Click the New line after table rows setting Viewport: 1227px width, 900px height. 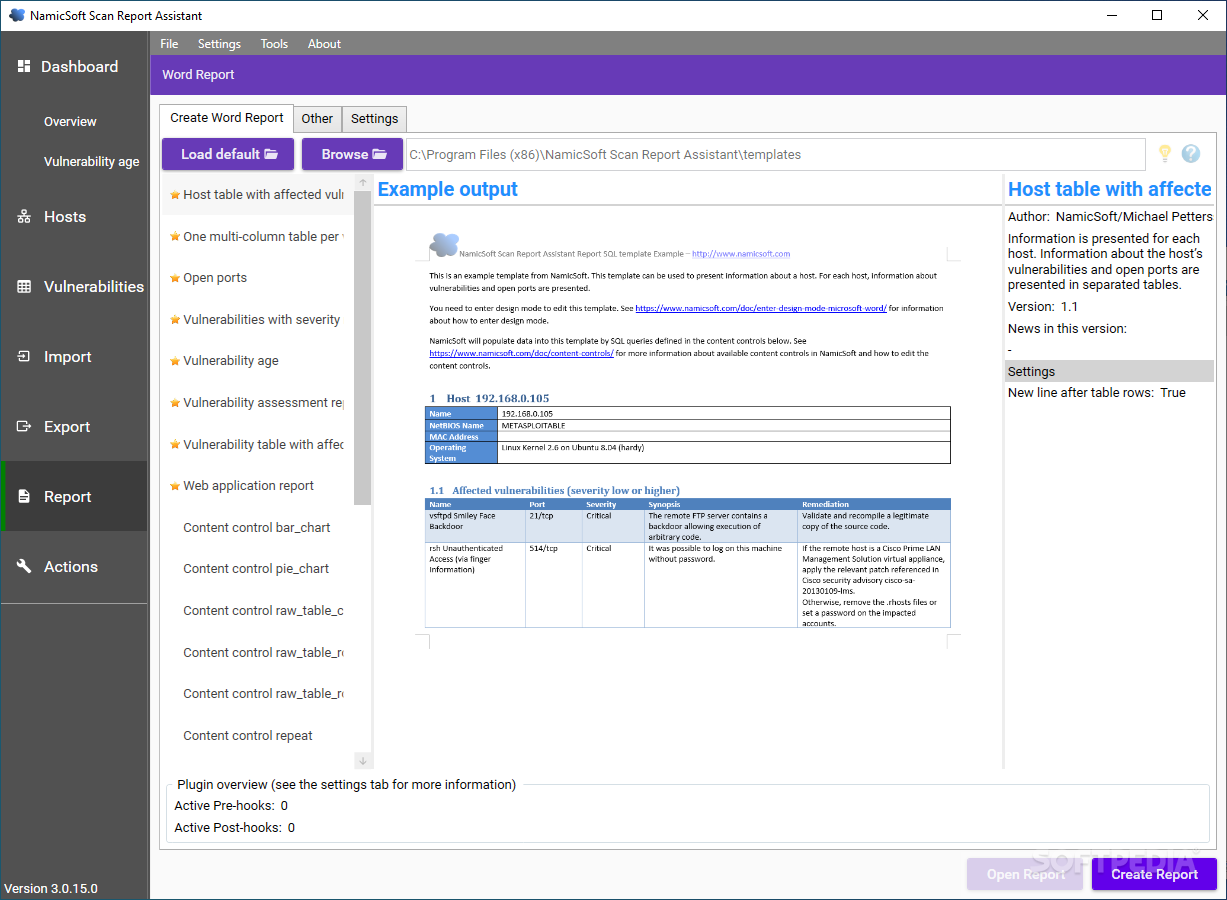point(1097,392)
